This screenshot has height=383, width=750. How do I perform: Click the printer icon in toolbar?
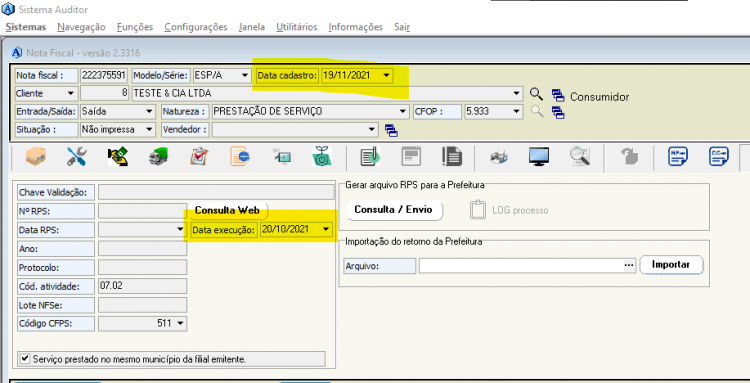coord(499,157)
